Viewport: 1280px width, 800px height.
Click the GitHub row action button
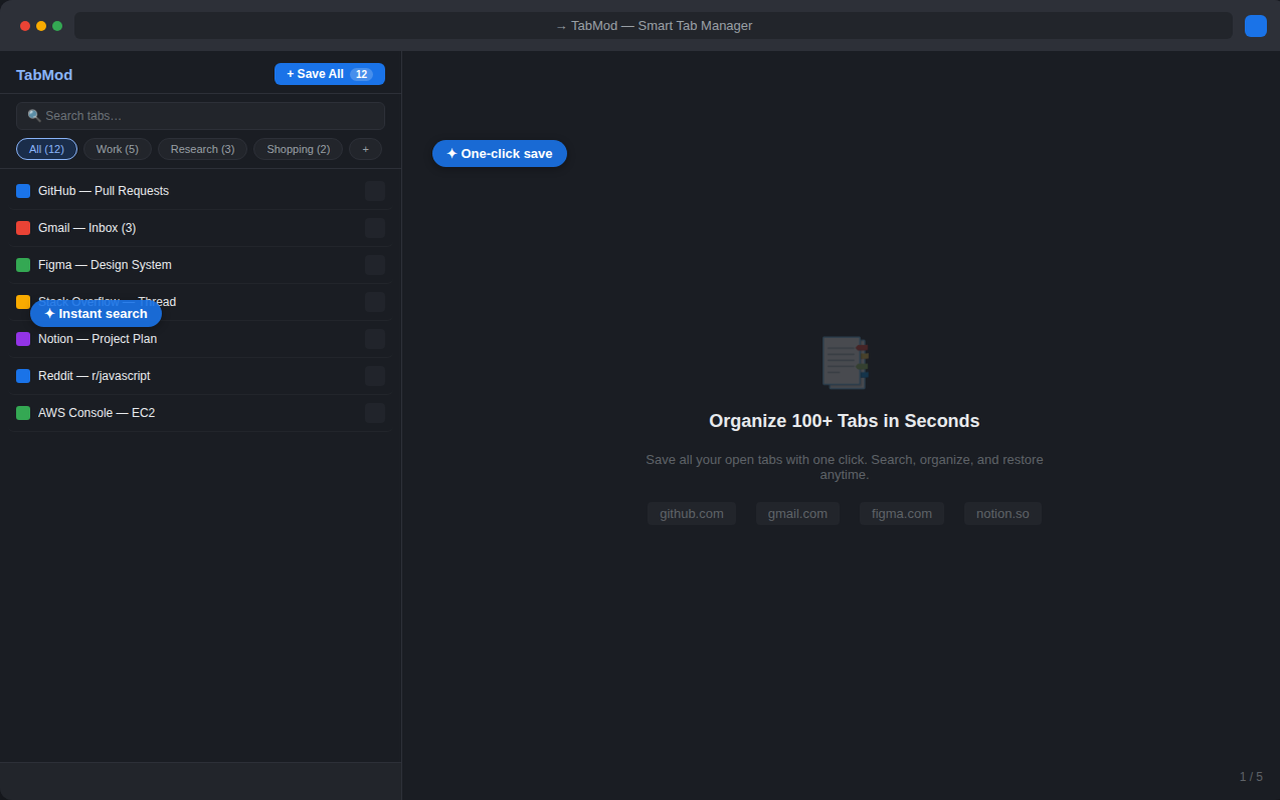[x=375, y=191]
